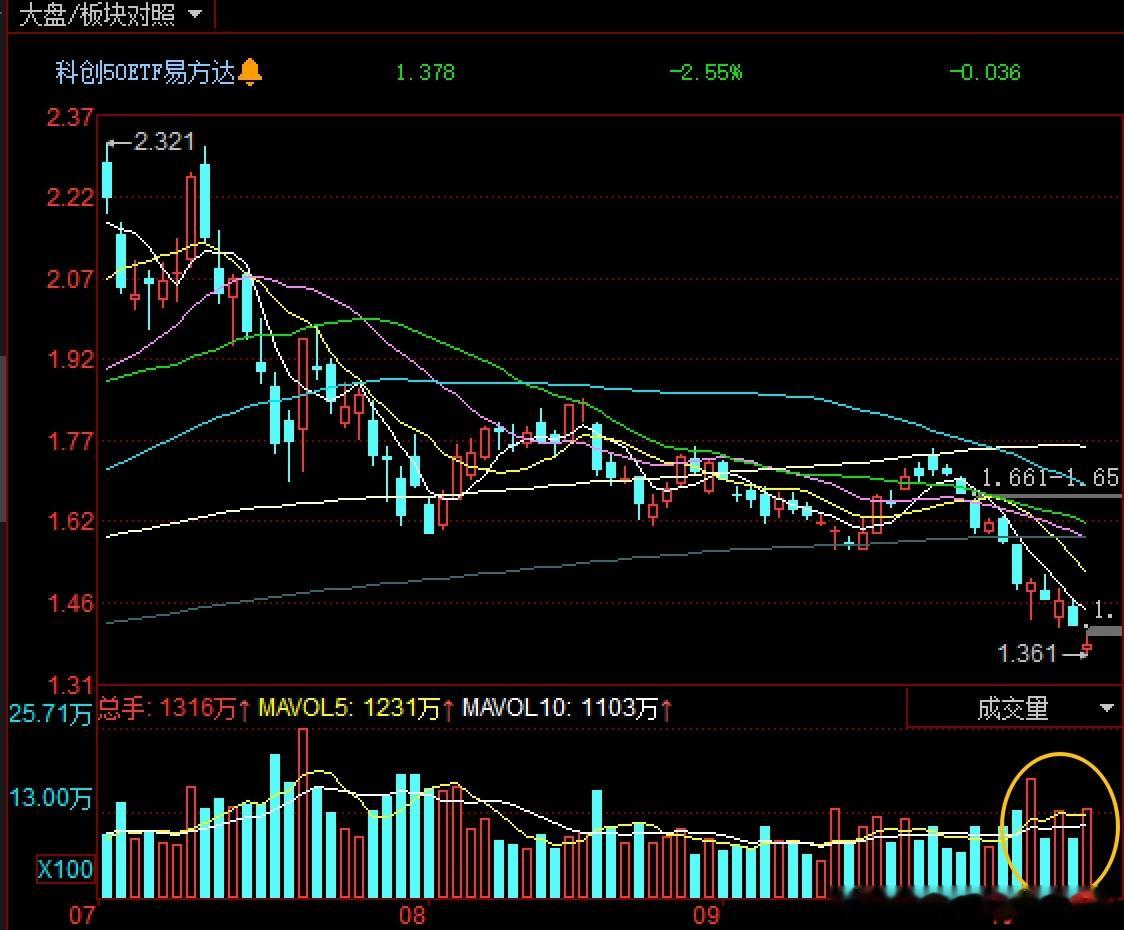
Task: Click the 1.361 low price label
Action: (x=1027, y=653)
